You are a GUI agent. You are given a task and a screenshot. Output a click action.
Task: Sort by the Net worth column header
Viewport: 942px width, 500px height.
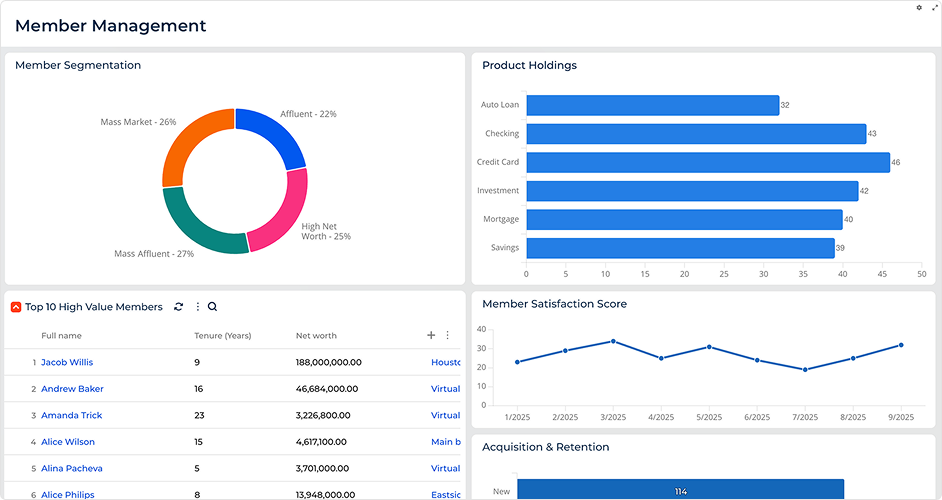coord(316,336)
